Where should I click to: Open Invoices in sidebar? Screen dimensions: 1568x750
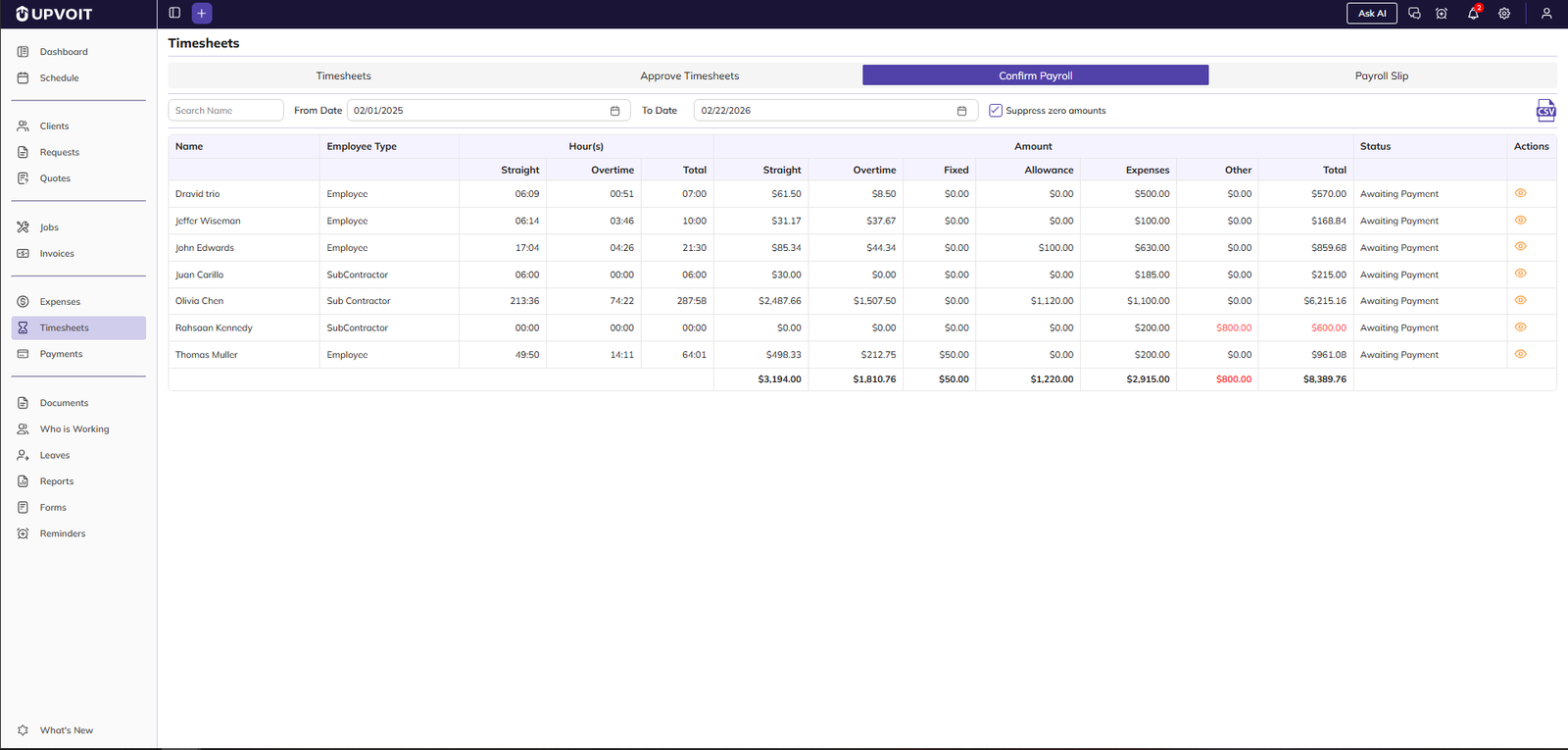pos(78,253)
